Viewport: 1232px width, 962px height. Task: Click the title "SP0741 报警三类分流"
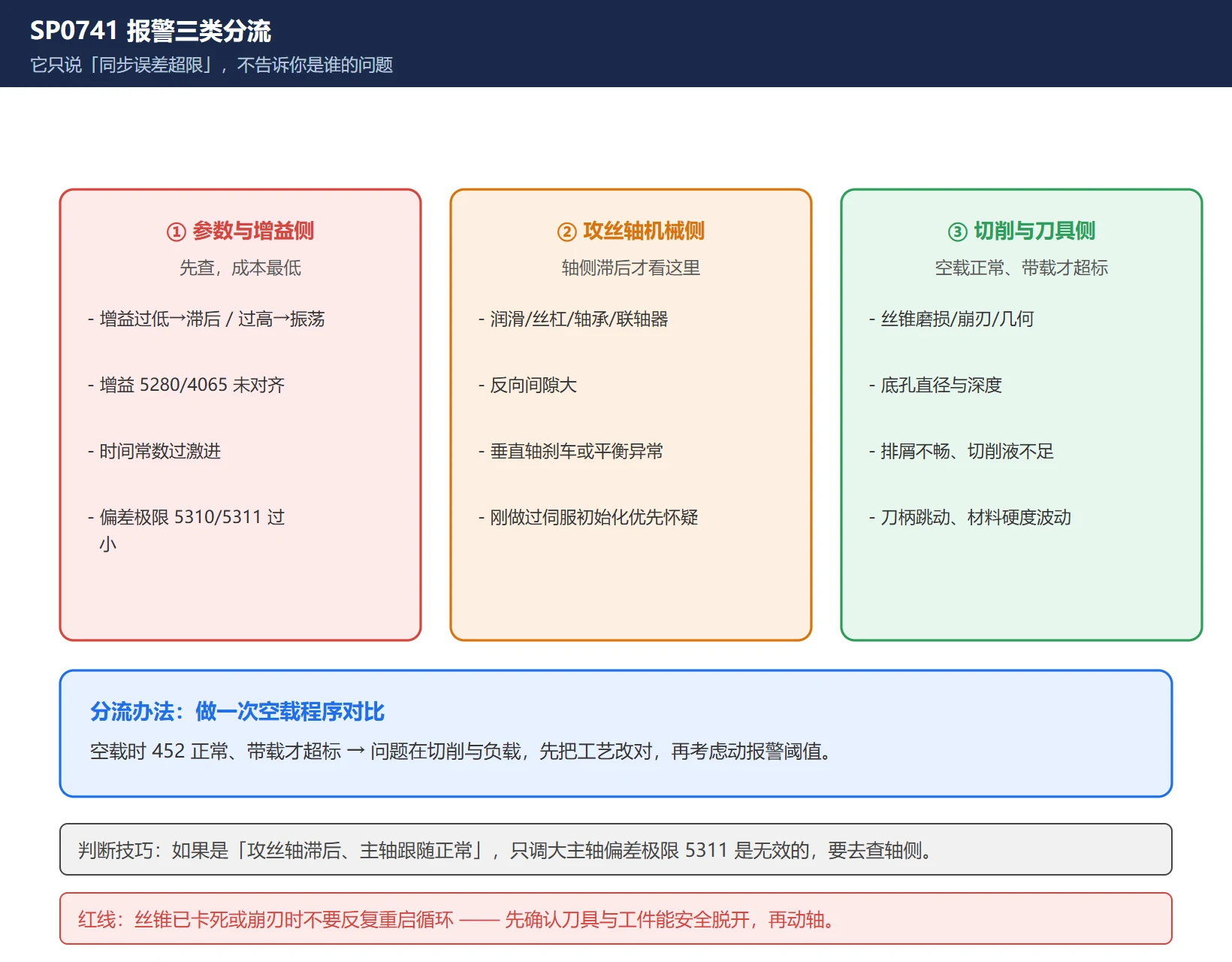tap(150, 31)
